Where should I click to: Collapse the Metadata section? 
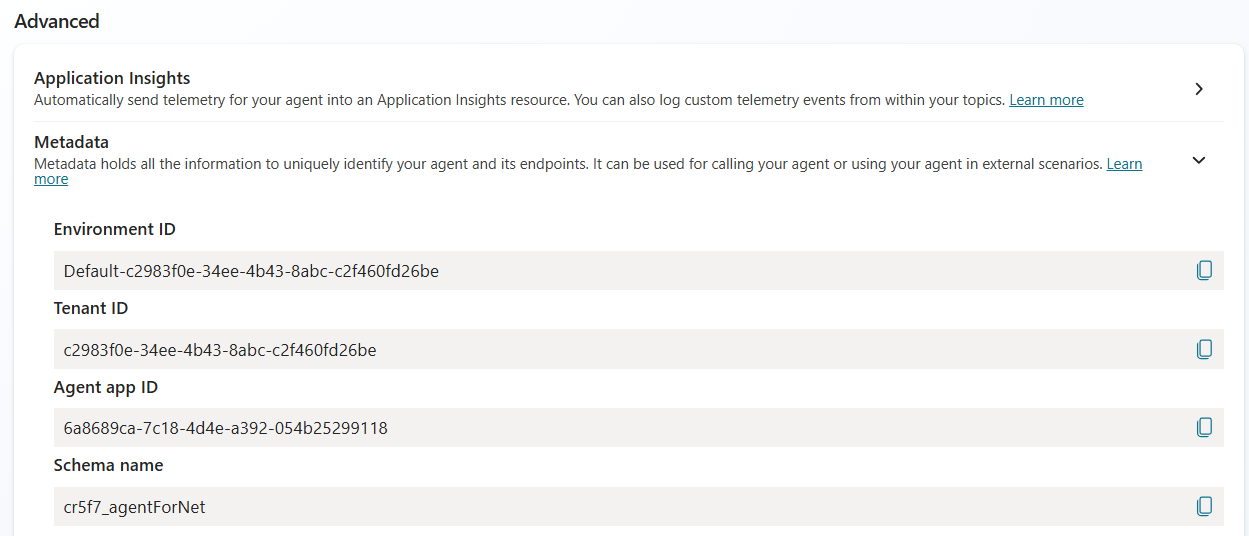click(1199, 160)
